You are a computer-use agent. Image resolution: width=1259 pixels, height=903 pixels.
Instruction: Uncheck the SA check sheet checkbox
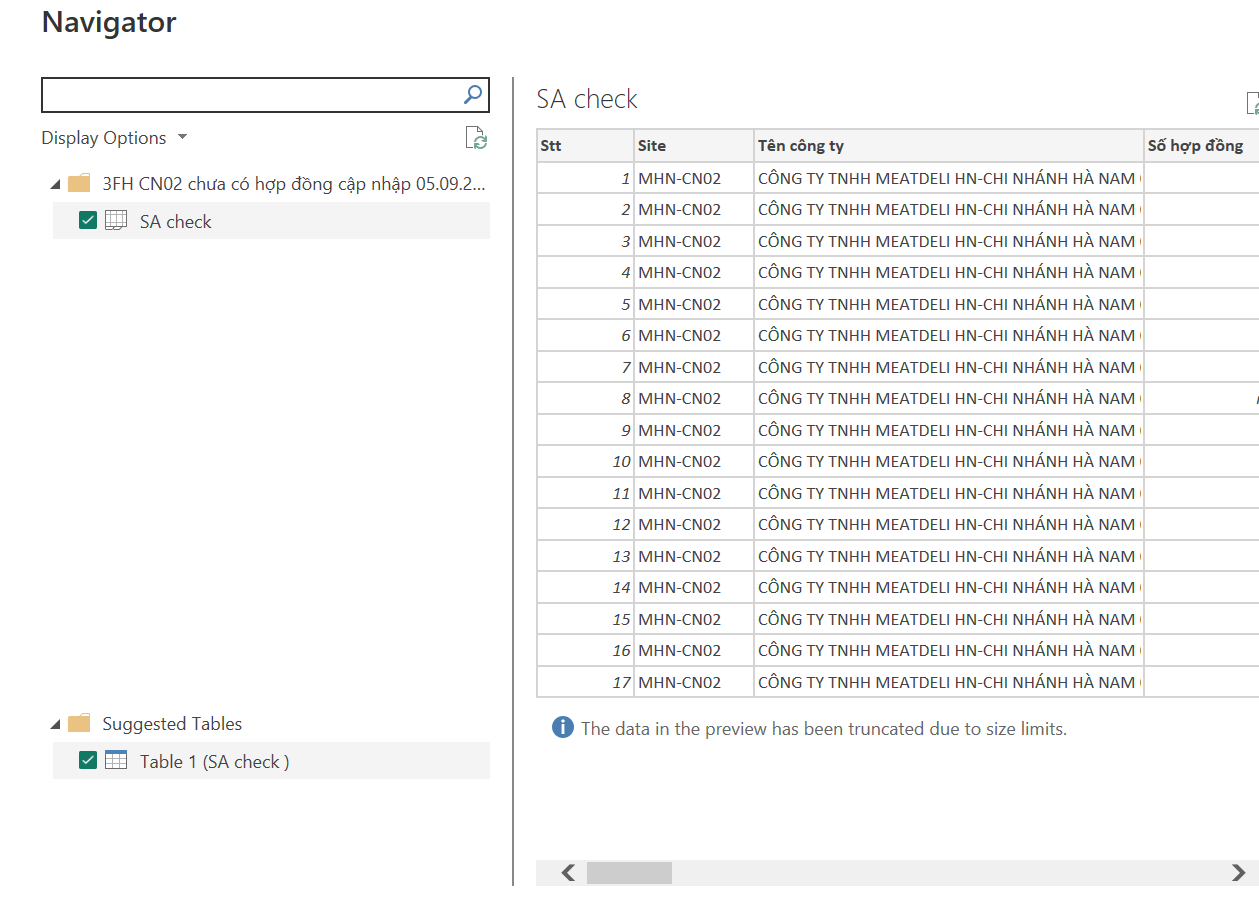[88, 220]
